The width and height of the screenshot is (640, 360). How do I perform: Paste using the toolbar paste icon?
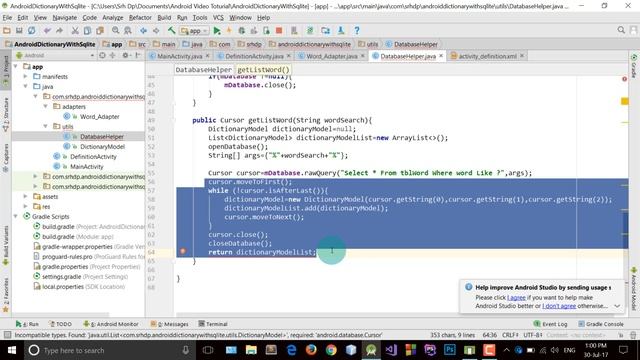click(x=100, y=31)
